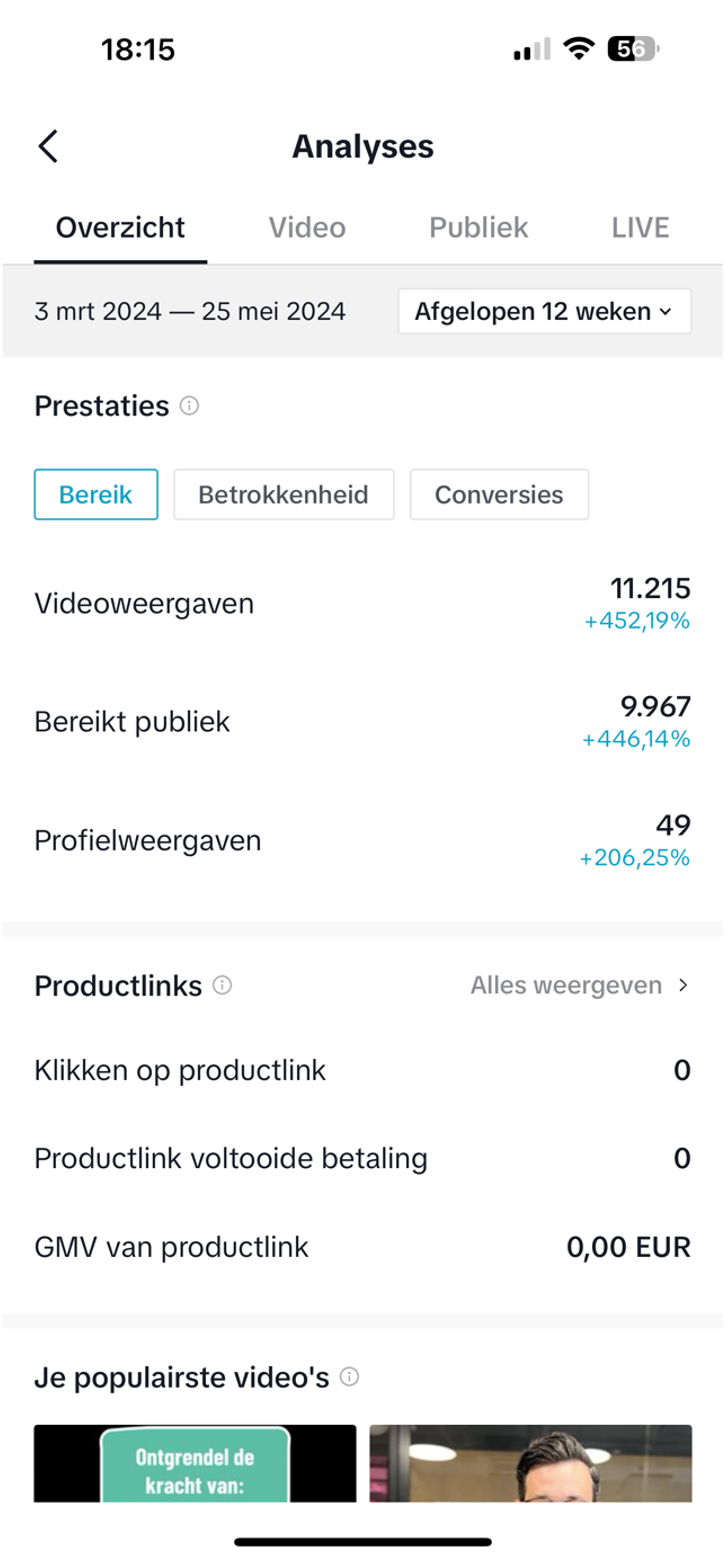The width and height of the screenshot is (727, 1564).
Task: Open the video thumbnail showing a man
Action: (x=530, y=1463)
